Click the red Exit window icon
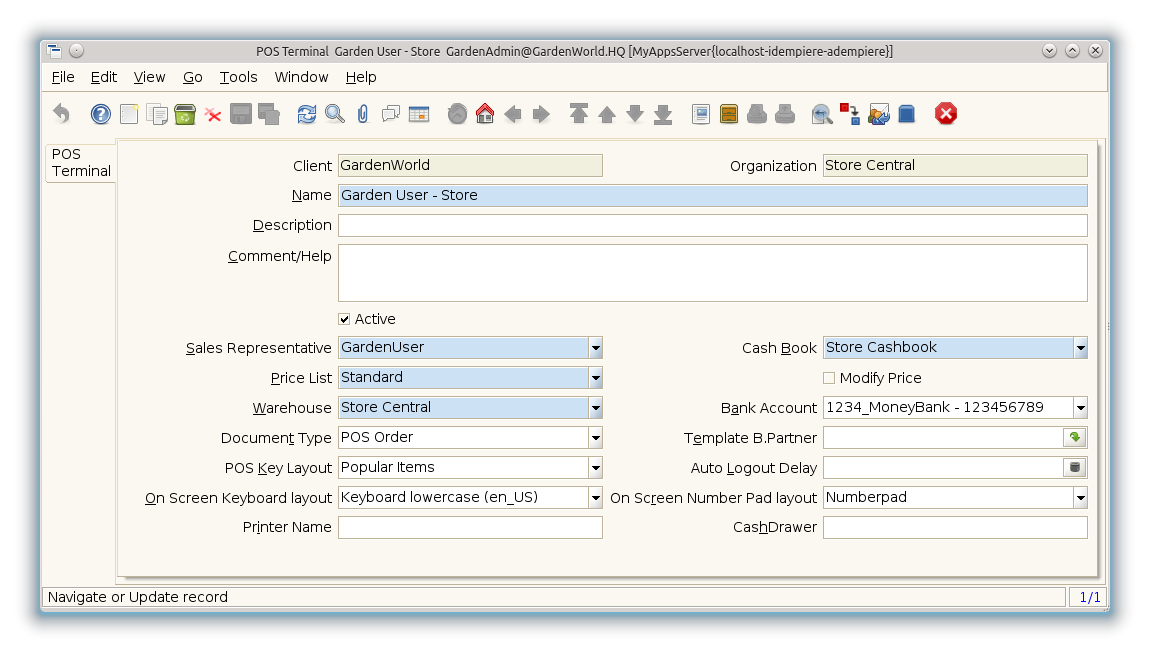The width and height of the screenshot is (1150, 652). pos(946,114)
